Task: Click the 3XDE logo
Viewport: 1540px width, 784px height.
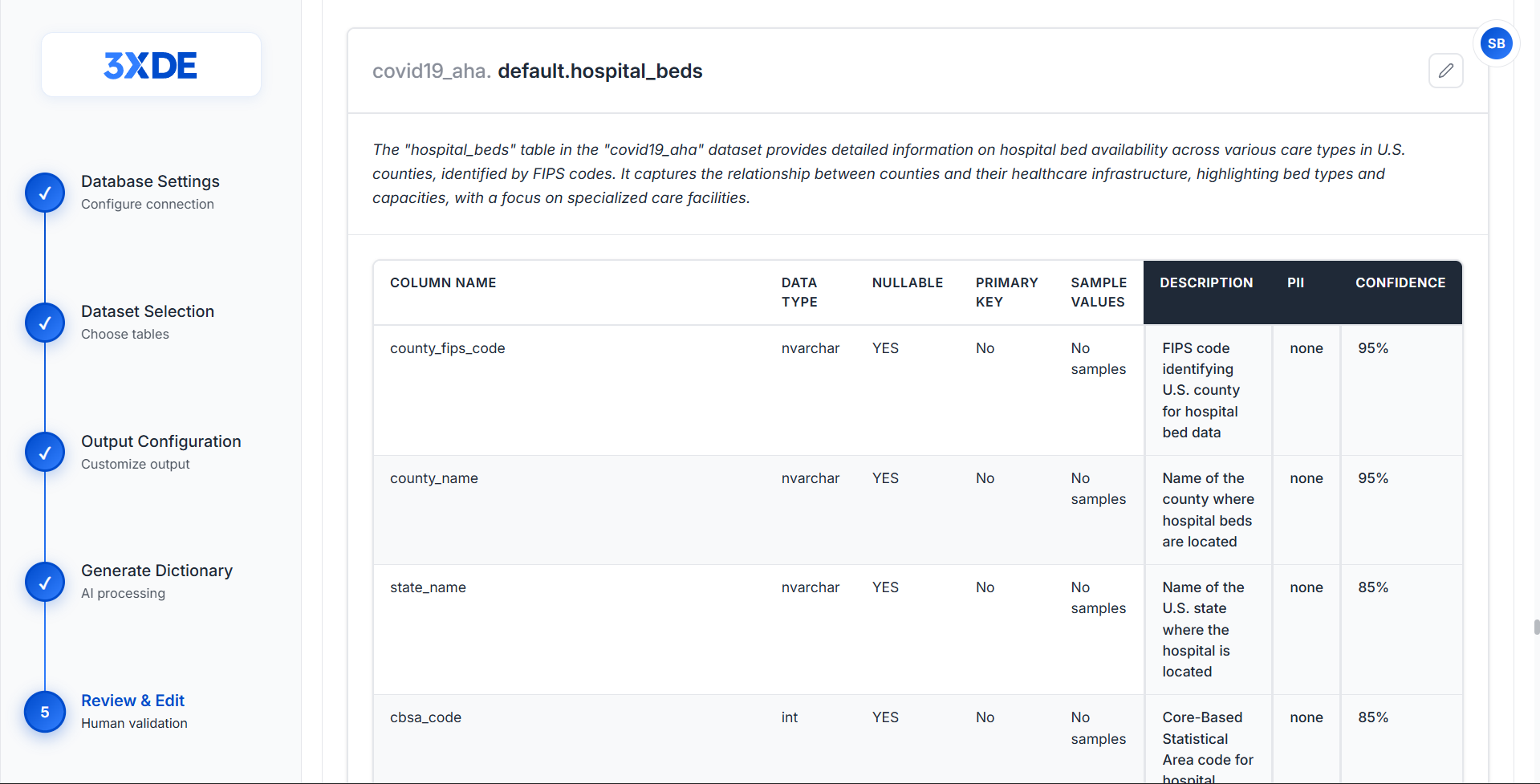Action: (x=151, y=65)
